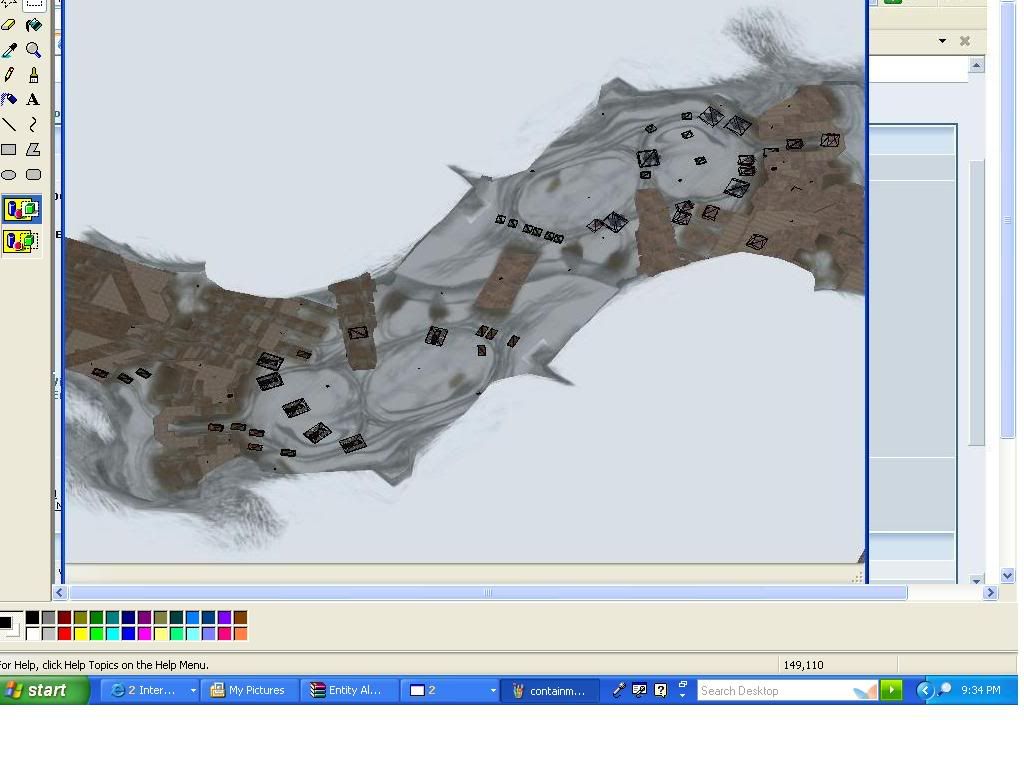The height and width of the screenshot is (768, 1024).
Task: Click the 'For Help, click Help Topics' status text
Action: pyautogui.click(x=104, y=665)
